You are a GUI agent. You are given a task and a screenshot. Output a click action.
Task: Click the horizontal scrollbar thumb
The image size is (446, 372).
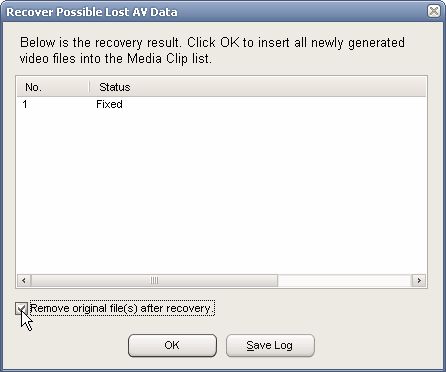[x=154, y=280]
